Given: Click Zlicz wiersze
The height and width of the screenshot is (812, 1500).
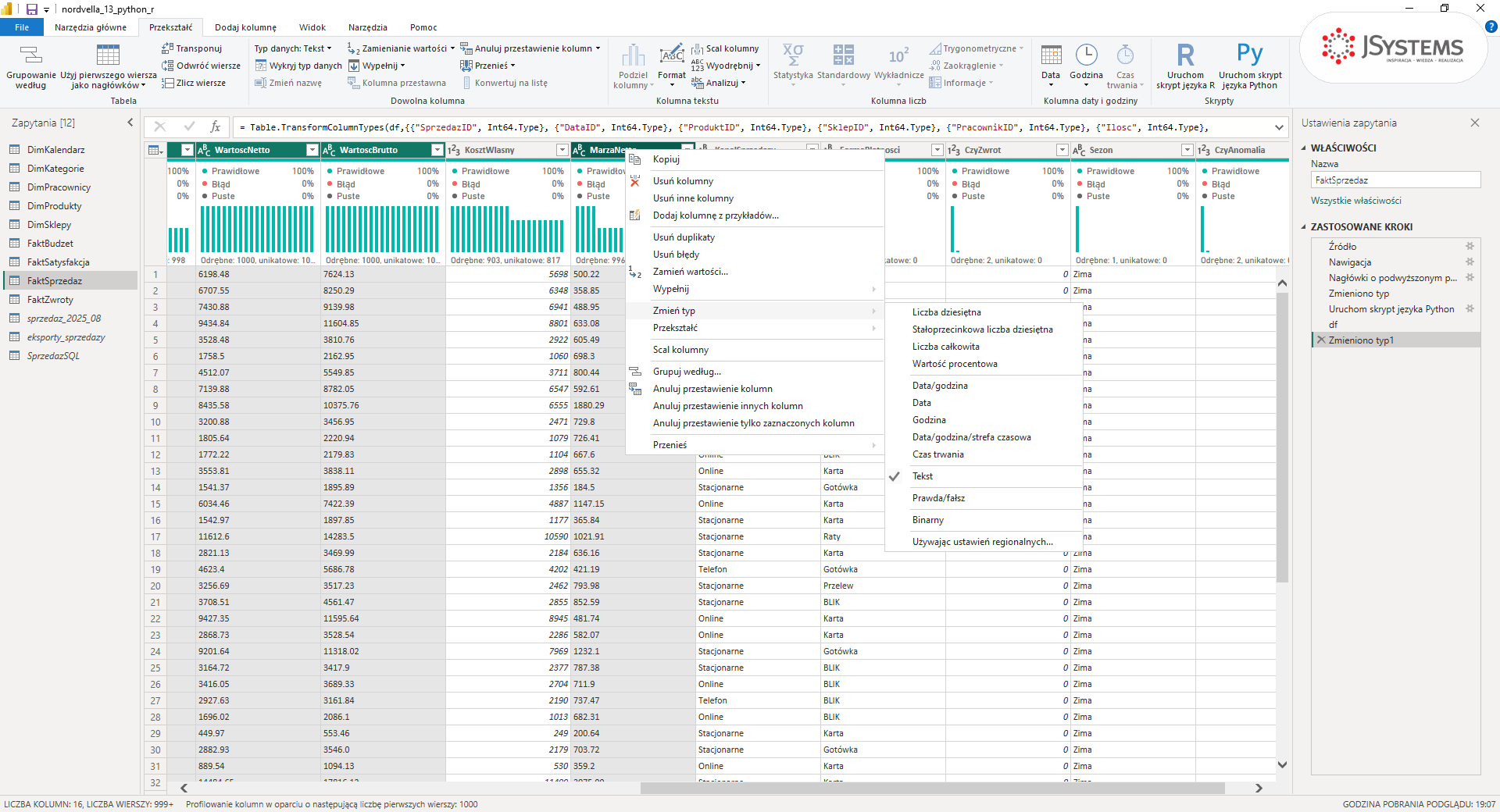Looking at the screenshot, I should click(194, 83).
